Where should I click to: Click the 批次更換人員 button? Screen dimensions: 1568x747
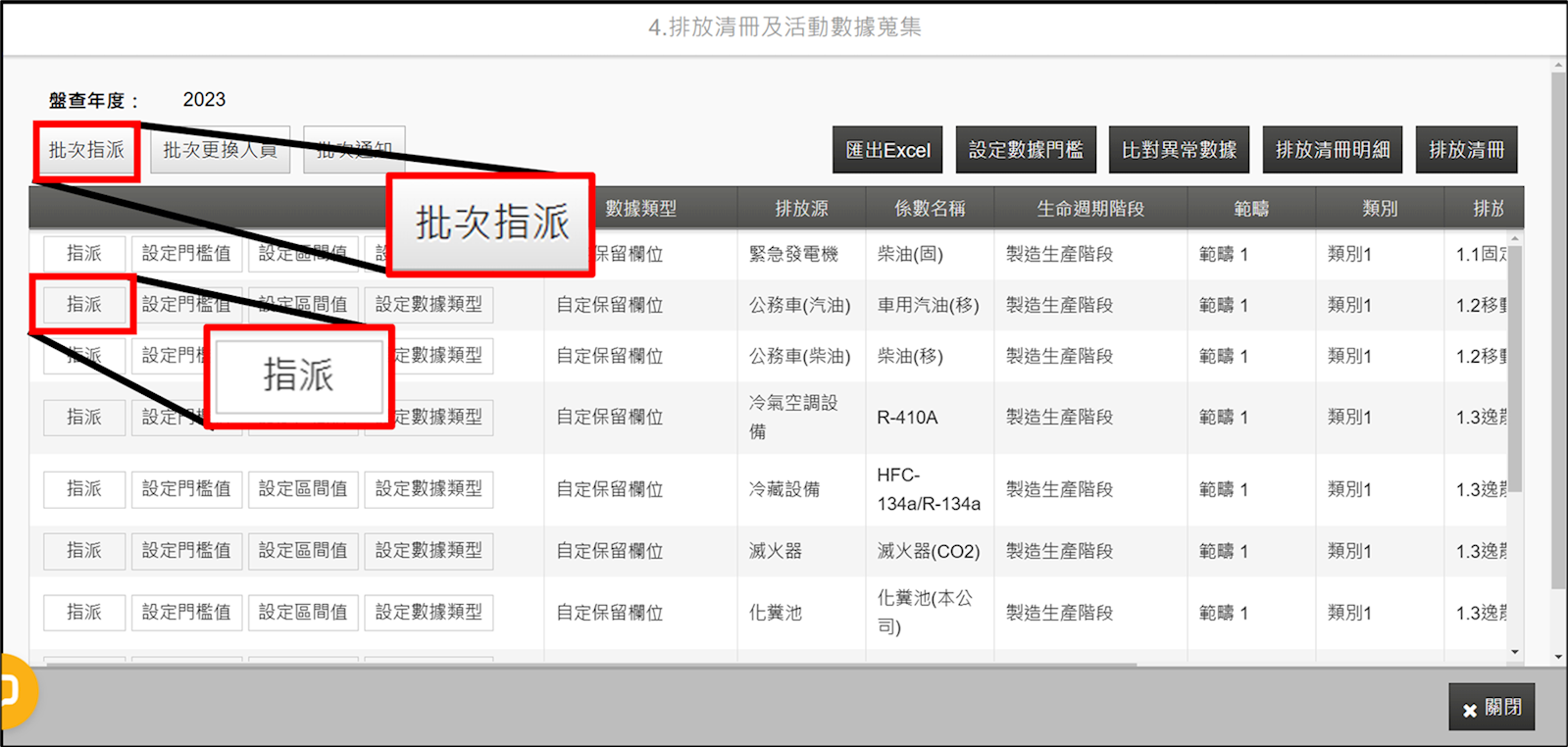(220, 150)
